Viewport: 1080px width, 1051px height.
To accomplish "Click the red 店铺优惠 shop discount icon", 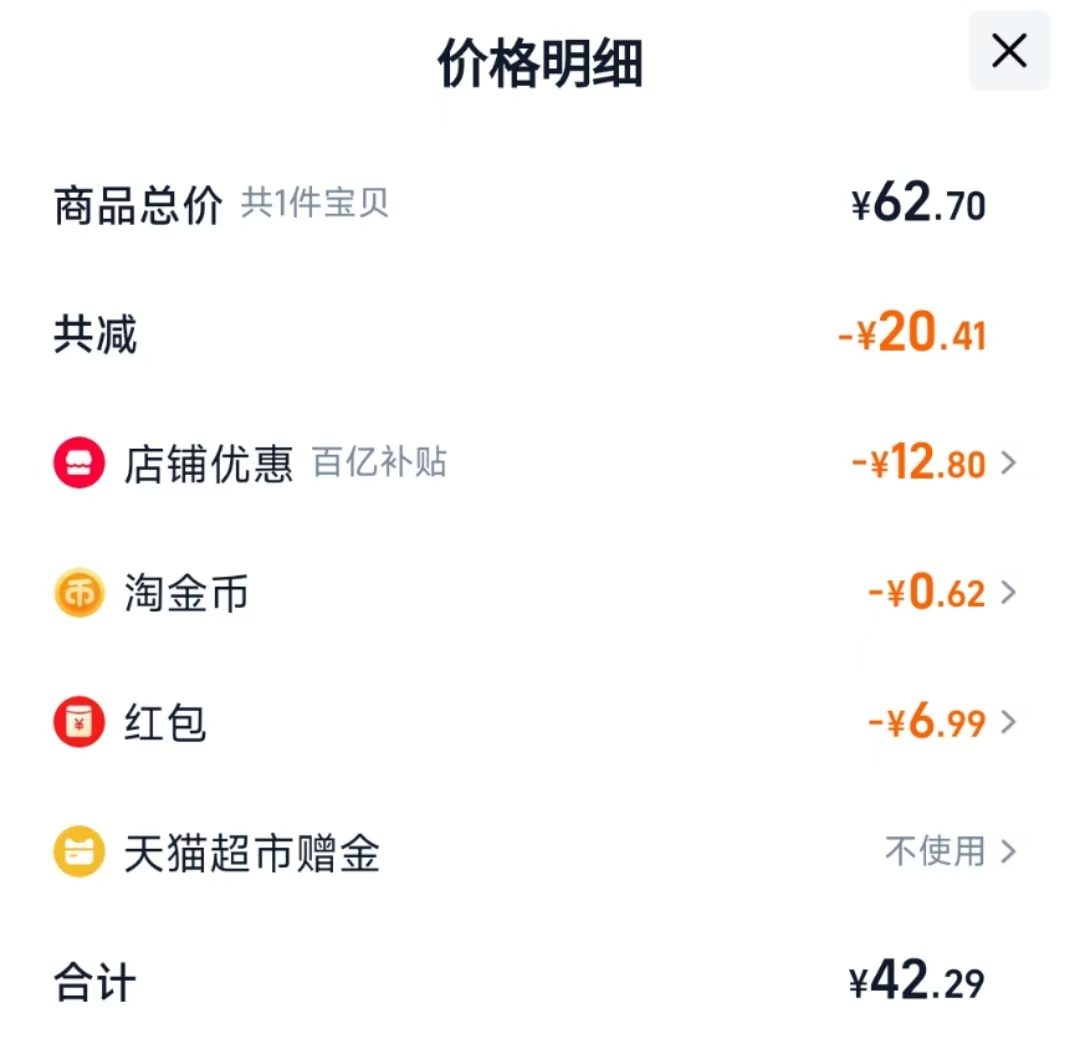I will coord(78,462).
